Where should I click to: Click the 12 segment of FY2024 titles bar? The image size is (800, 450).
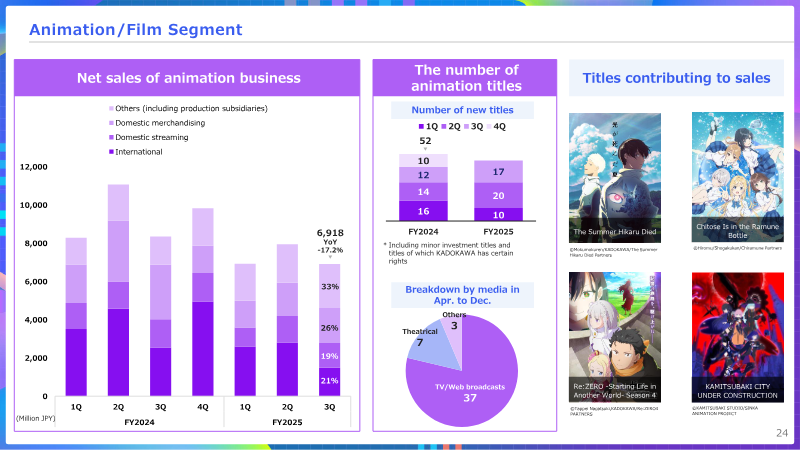423,175
